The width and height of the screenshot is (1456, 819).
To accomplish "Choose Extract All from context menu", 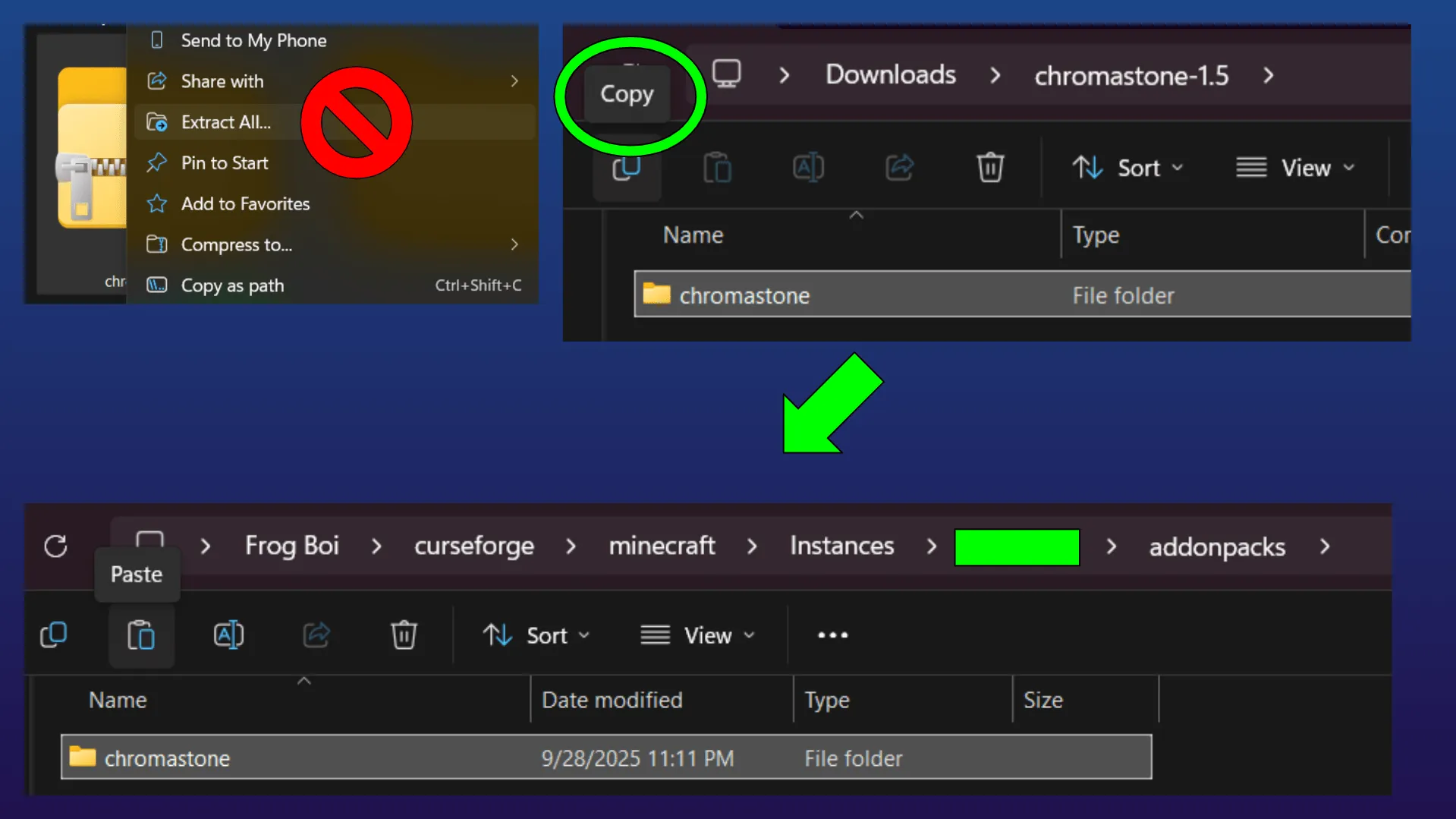I will click(226, 122).
